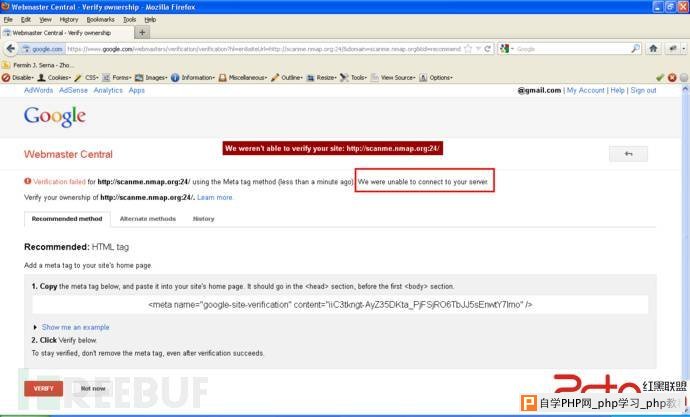This screenshot has width=690, height=417.
Task: Open the View menu
Action: point(45,19)
